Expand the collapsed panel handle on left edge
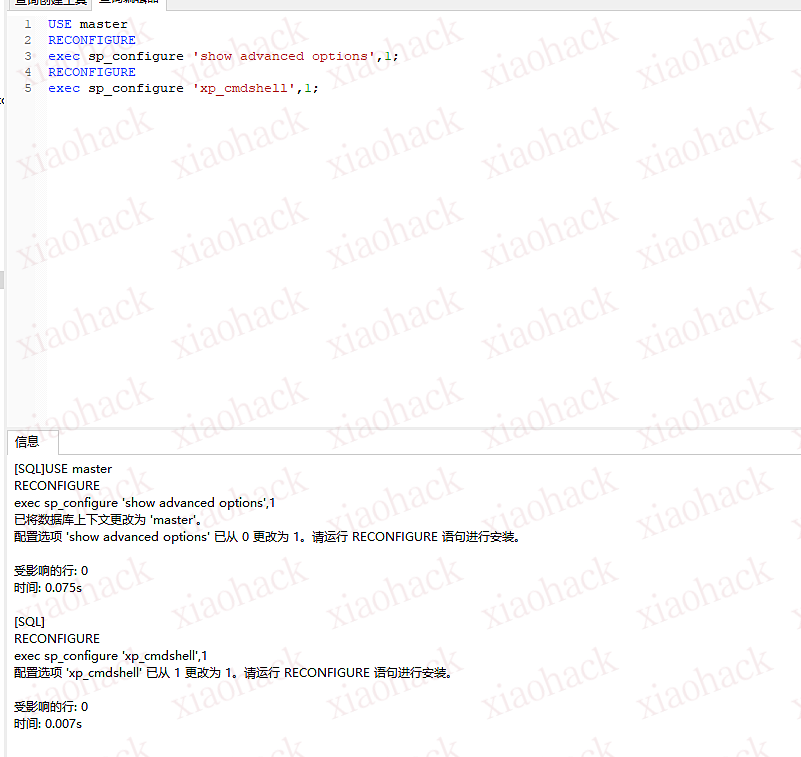 tap(2, 280)
